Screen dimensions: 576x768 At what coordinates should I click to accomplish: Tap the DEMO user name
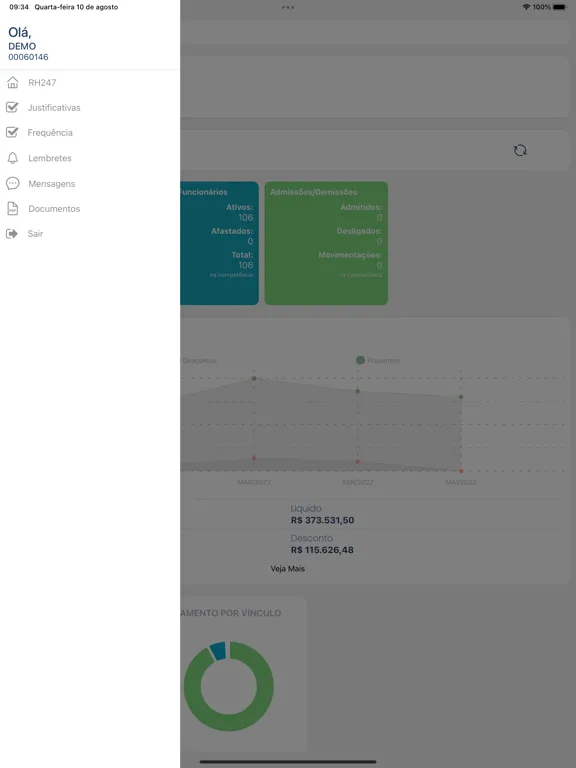click(22, 46)
